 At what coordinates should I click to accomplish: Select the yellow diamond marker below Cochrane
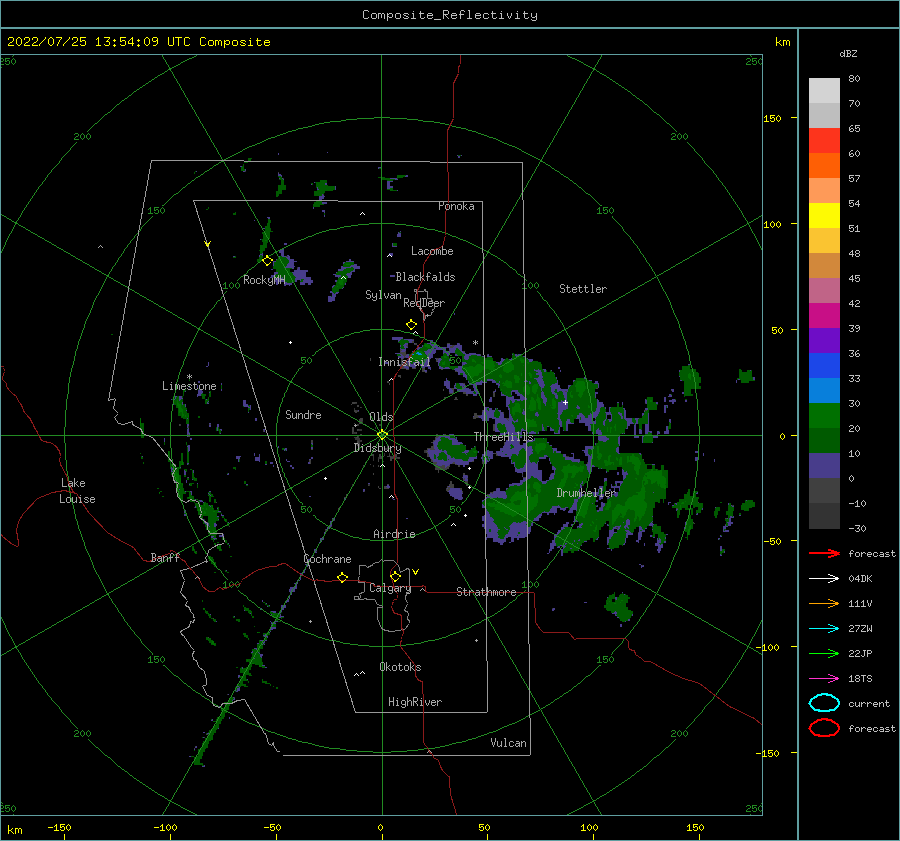pyautogui.click(x=342, y=578)
